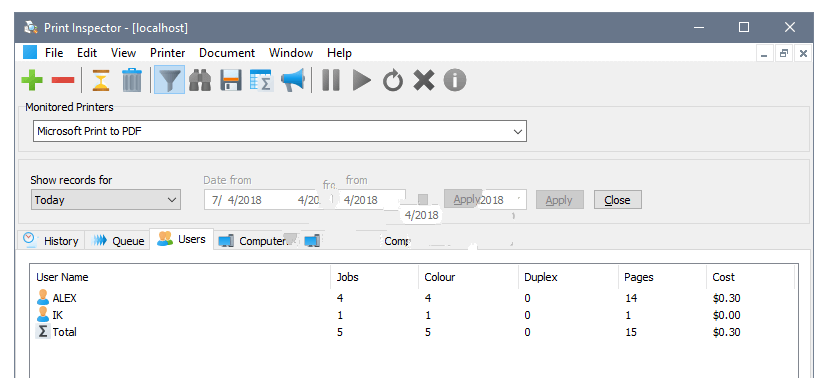Image resolution: width=821 pixels, height=378 pixels.
Task: Sort by the Duplex column header
Action: coord(568,277)
